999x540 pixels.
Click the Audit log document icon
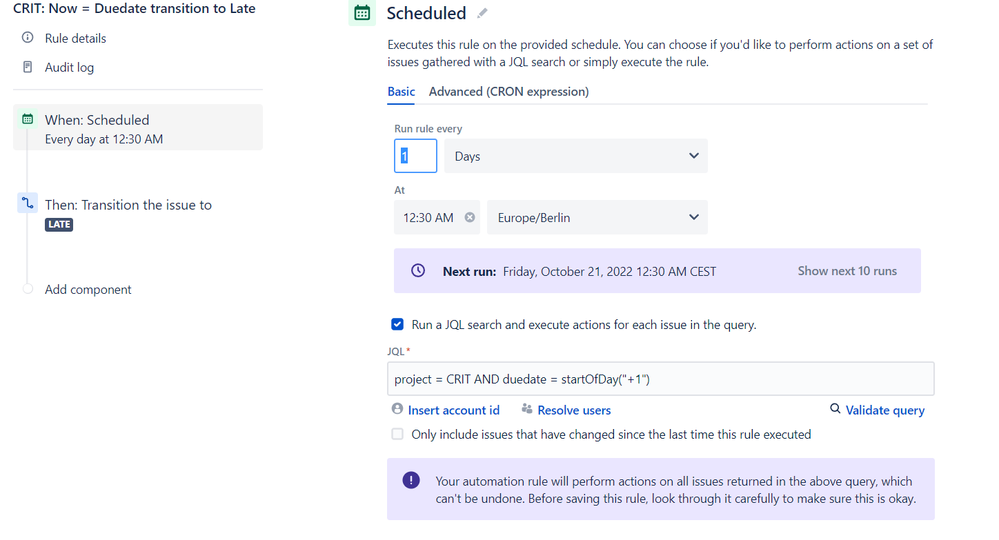(27, 67)
